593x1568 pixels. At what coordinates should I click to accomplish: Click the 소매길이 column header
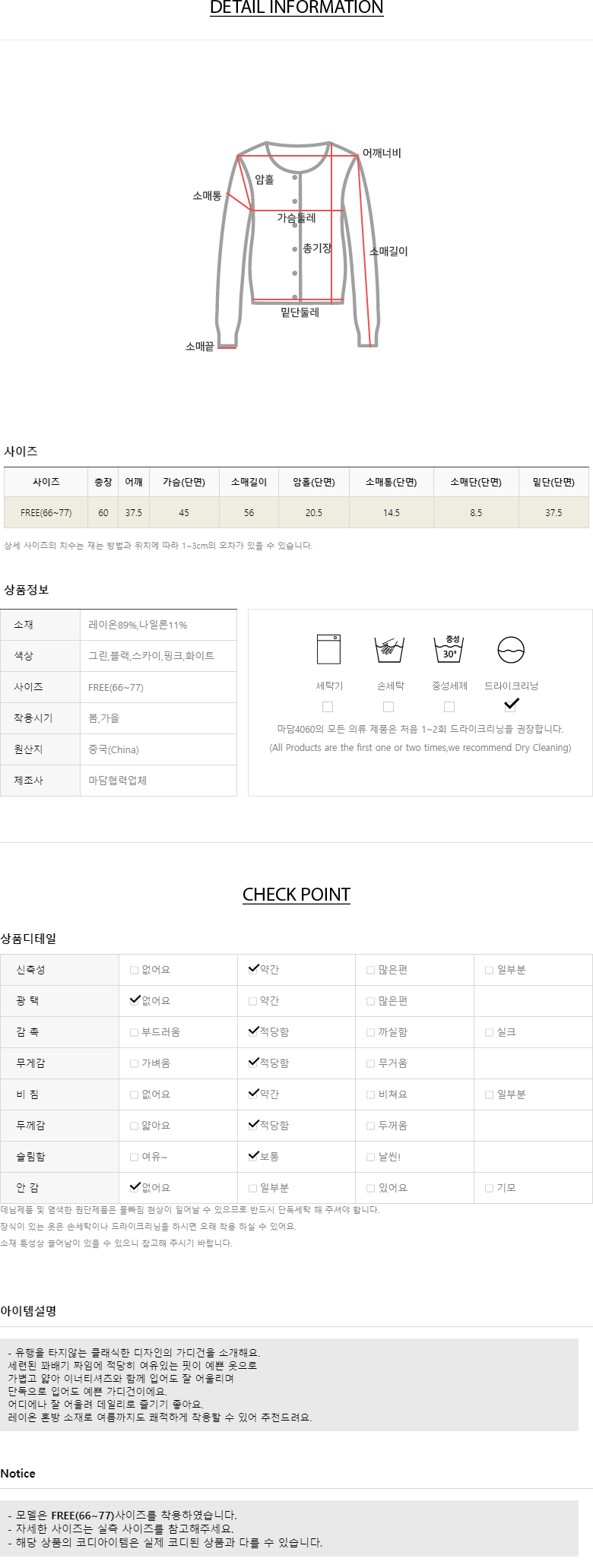pos(249,482)
